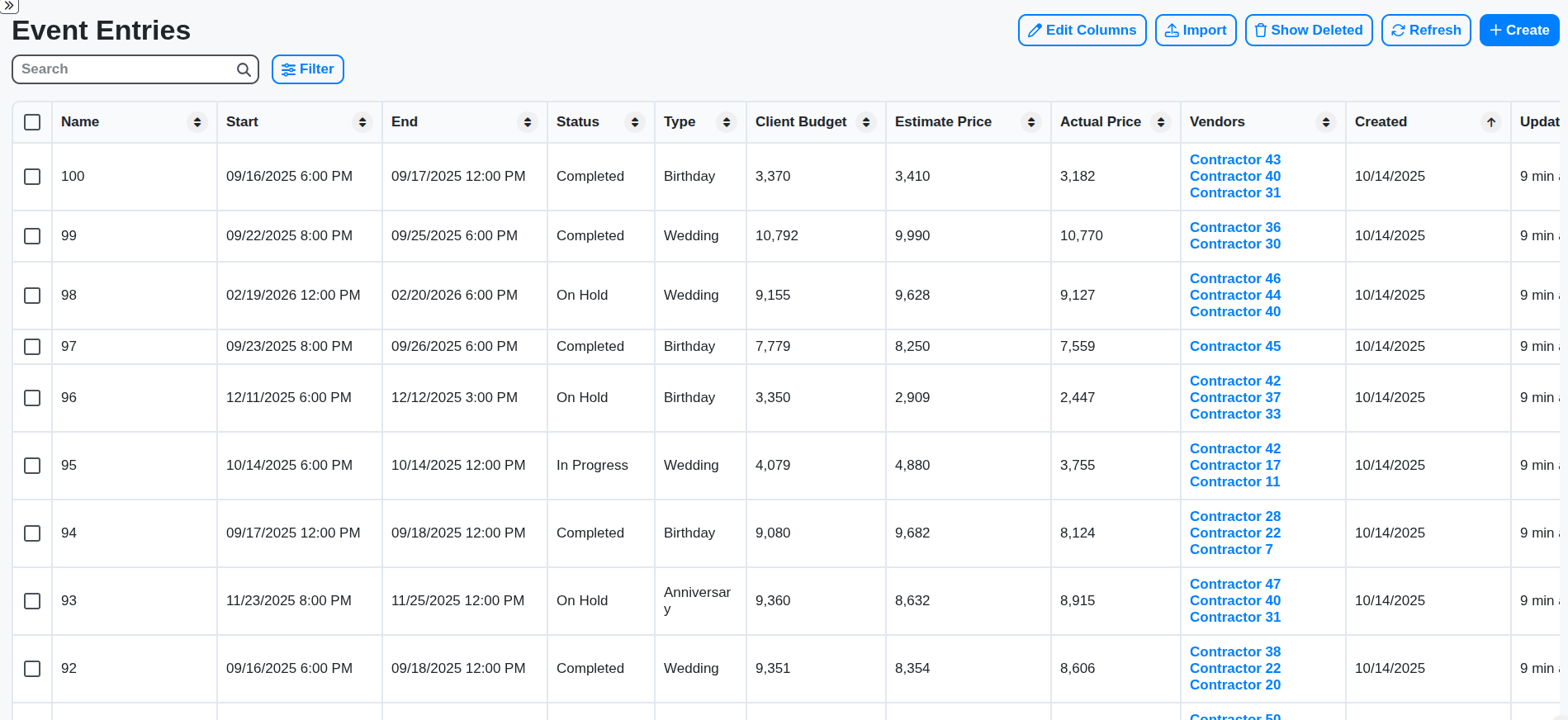Check the row 96 checkbox
This screenshot has height=720, width=1568.
[32, 398]
